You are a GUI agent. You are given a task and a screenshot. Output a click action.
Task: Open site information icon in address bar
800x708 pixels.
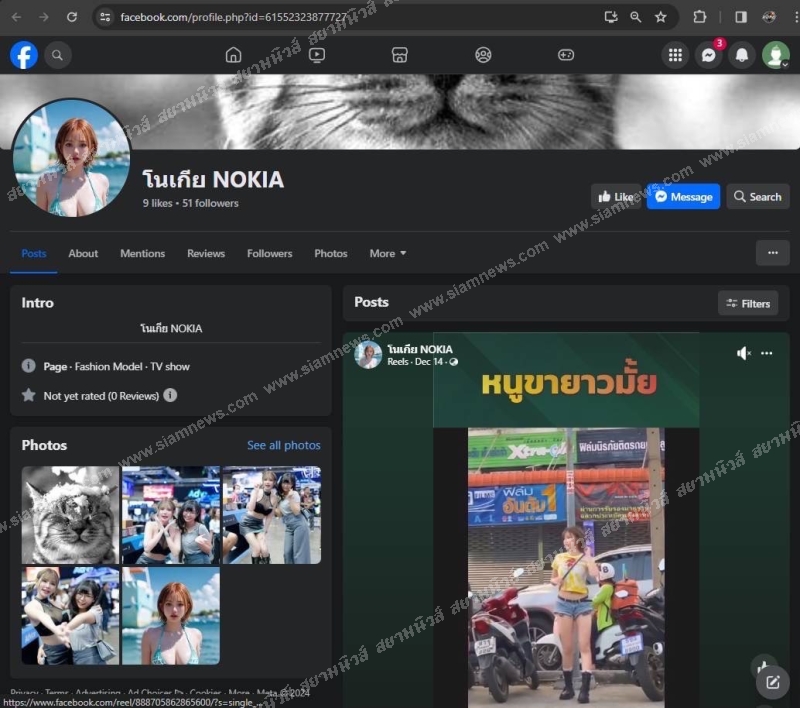click(x=105, y=17)
